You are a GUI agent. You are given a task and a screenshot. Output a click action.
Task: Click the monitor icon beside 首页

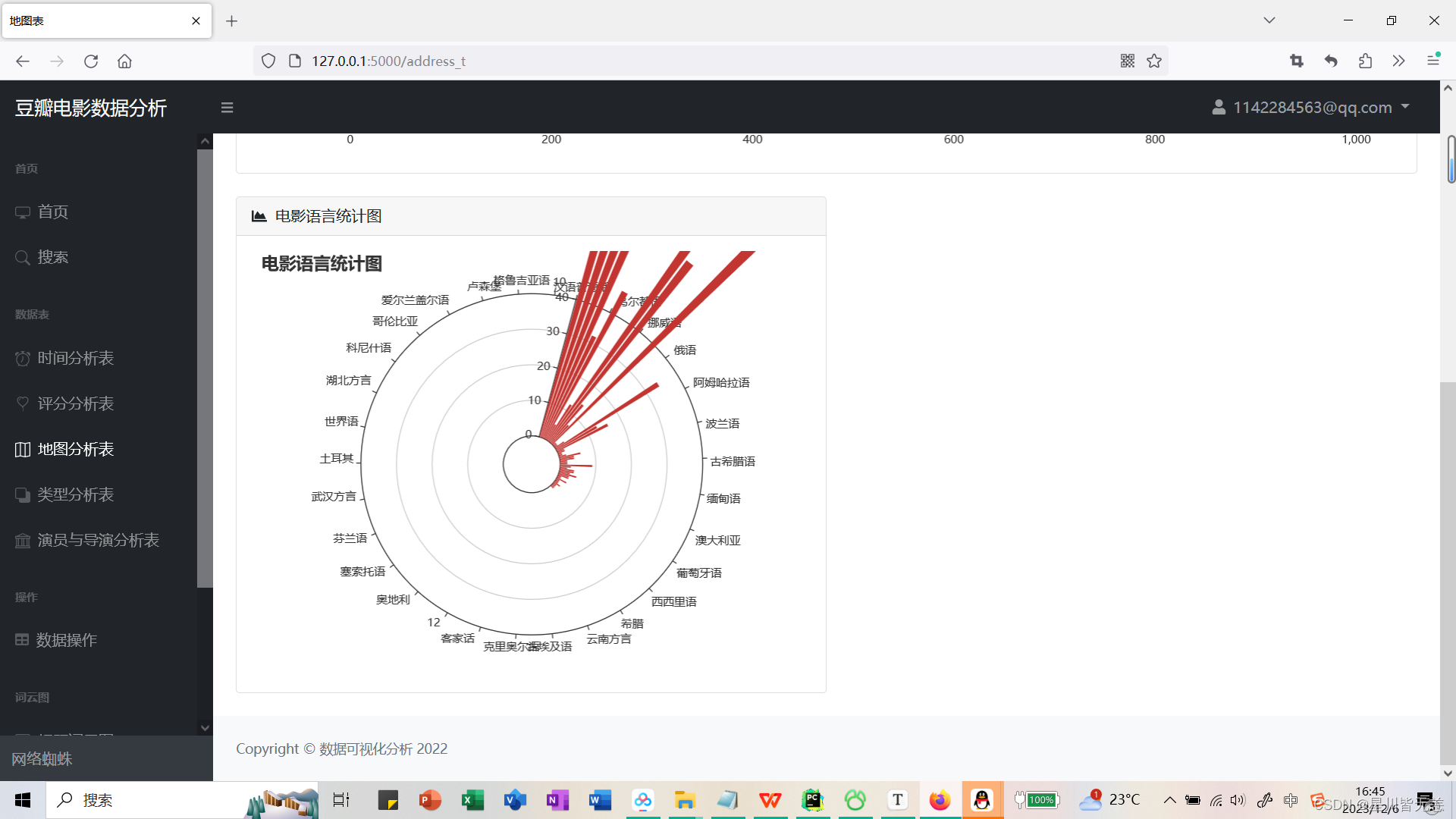tap(23, 212)
